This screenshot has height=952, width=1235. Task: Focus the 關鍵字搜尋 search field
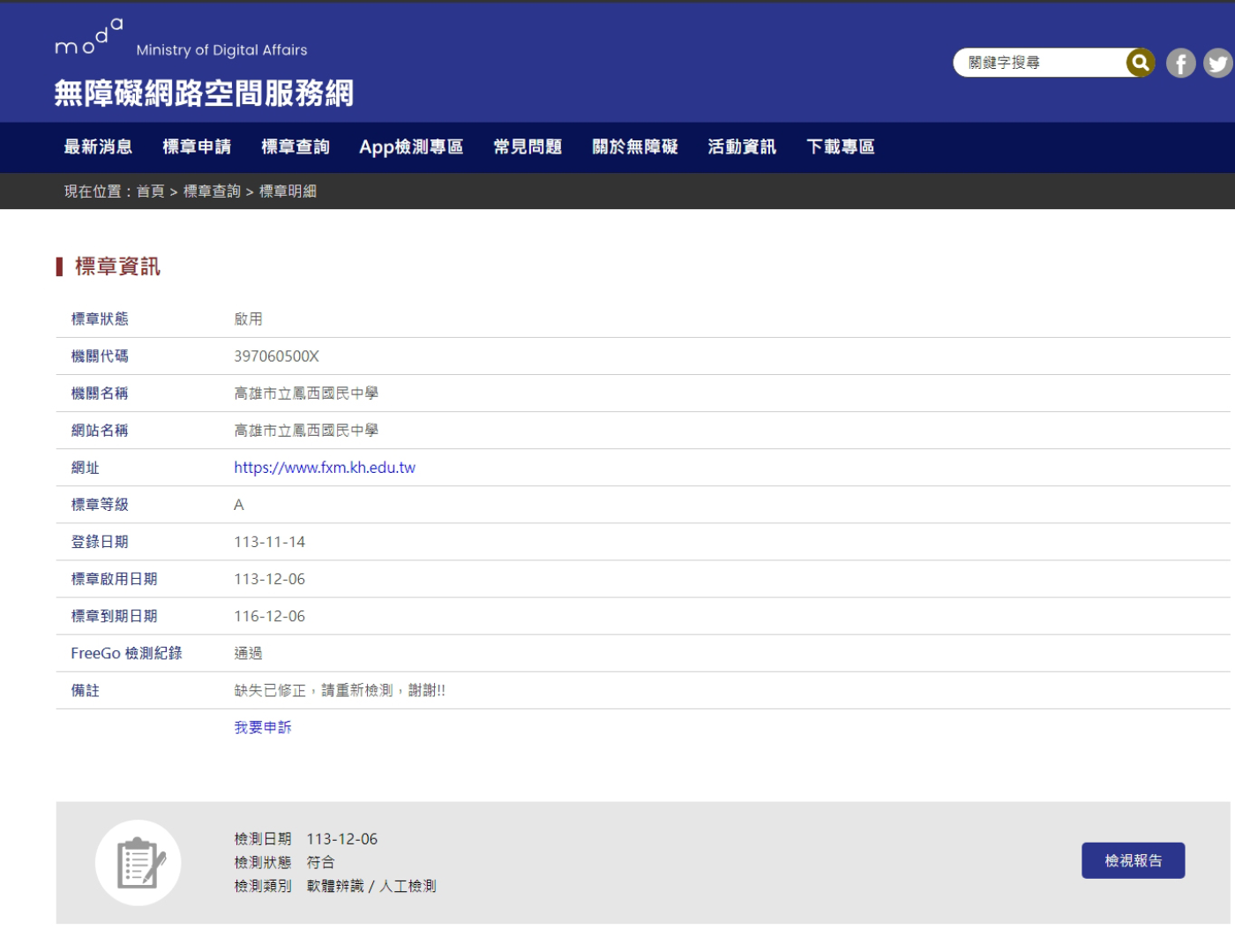click(1041, 63)
